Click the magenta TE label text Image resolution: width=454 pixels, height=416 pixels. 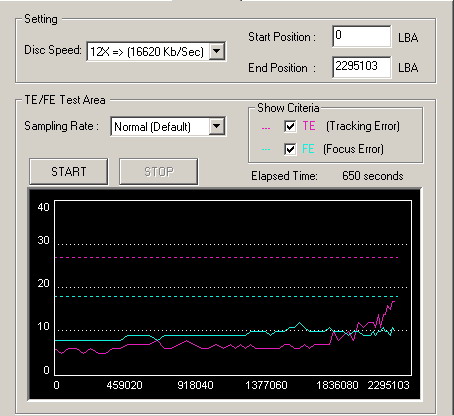309,126
